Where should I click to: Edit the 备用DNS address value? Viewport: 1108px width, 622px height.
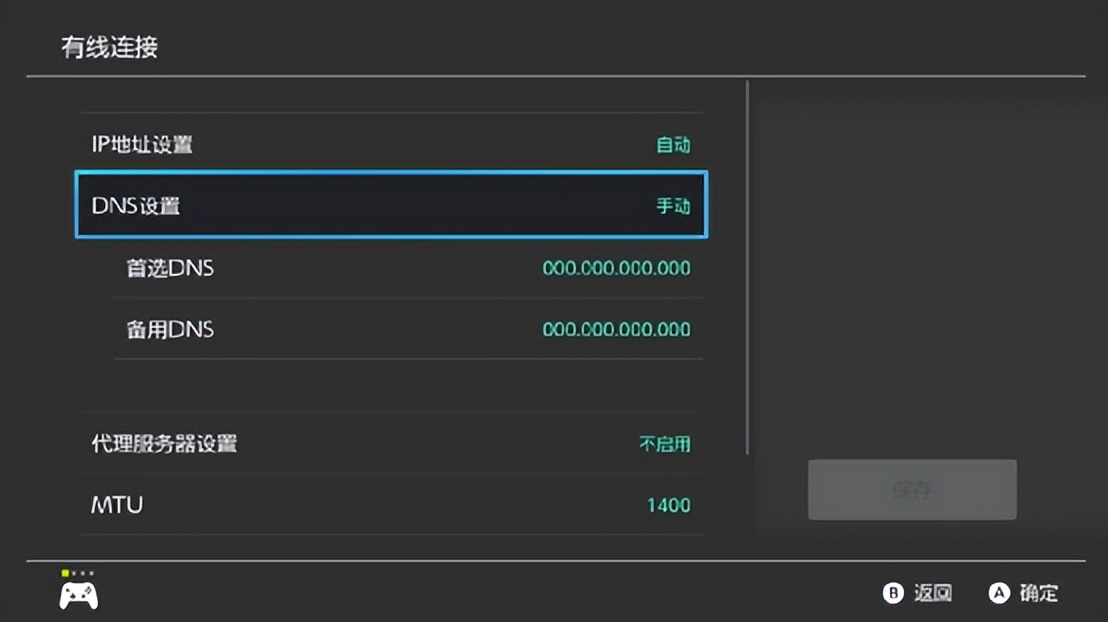tap(616, 329)
